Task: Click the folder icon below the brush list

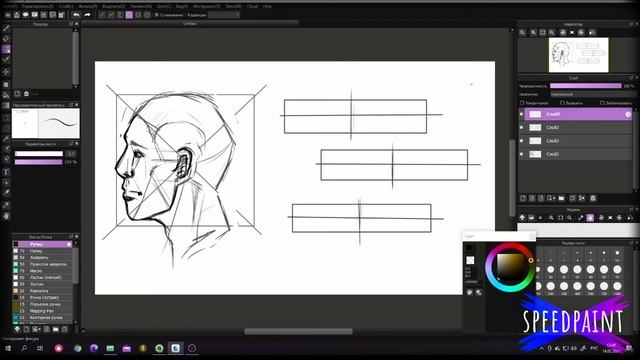Action: click(56, 329)
